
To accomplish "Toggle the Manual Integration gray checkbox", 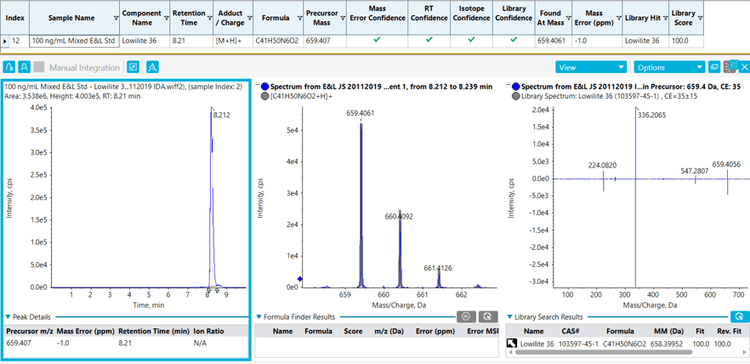I will point(40,67).
